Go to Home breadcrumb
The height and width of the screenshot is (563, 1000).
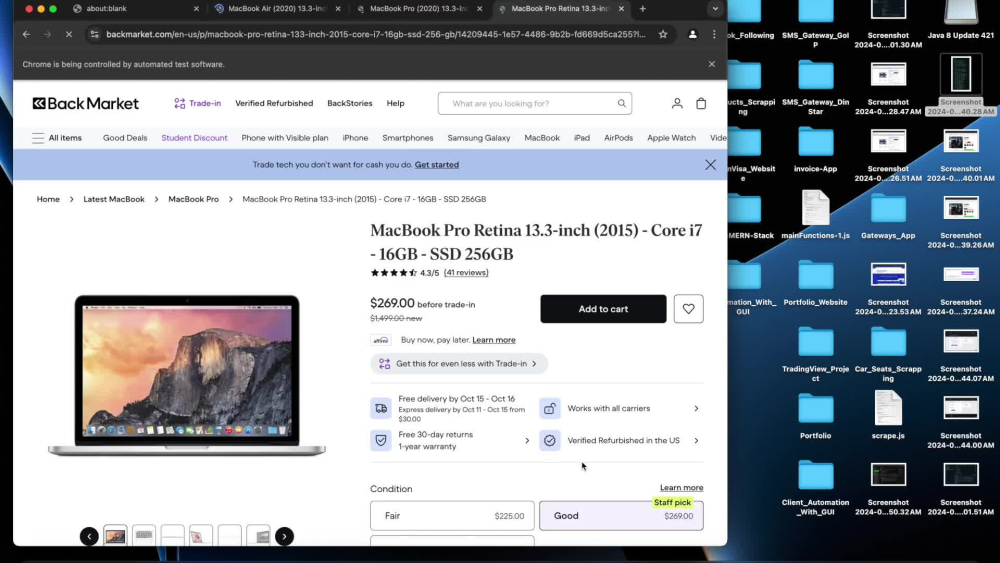point(48,199)
